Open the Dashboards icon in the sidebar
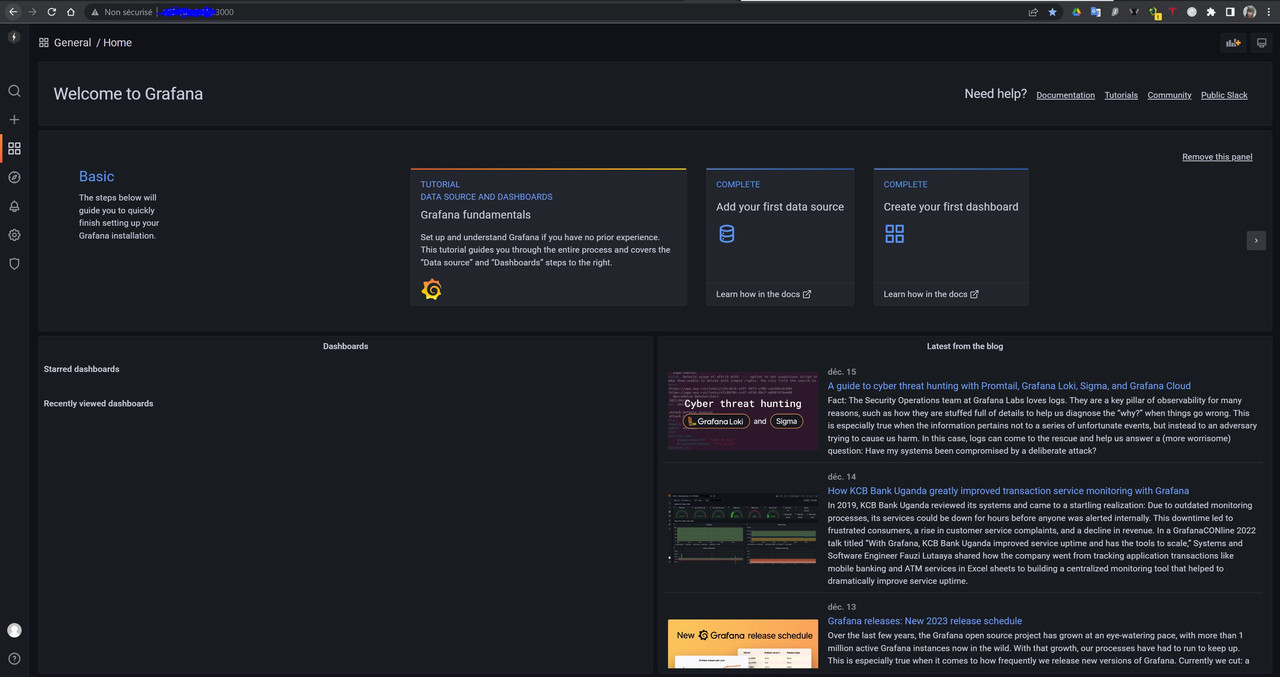 (x=14, y=149)
